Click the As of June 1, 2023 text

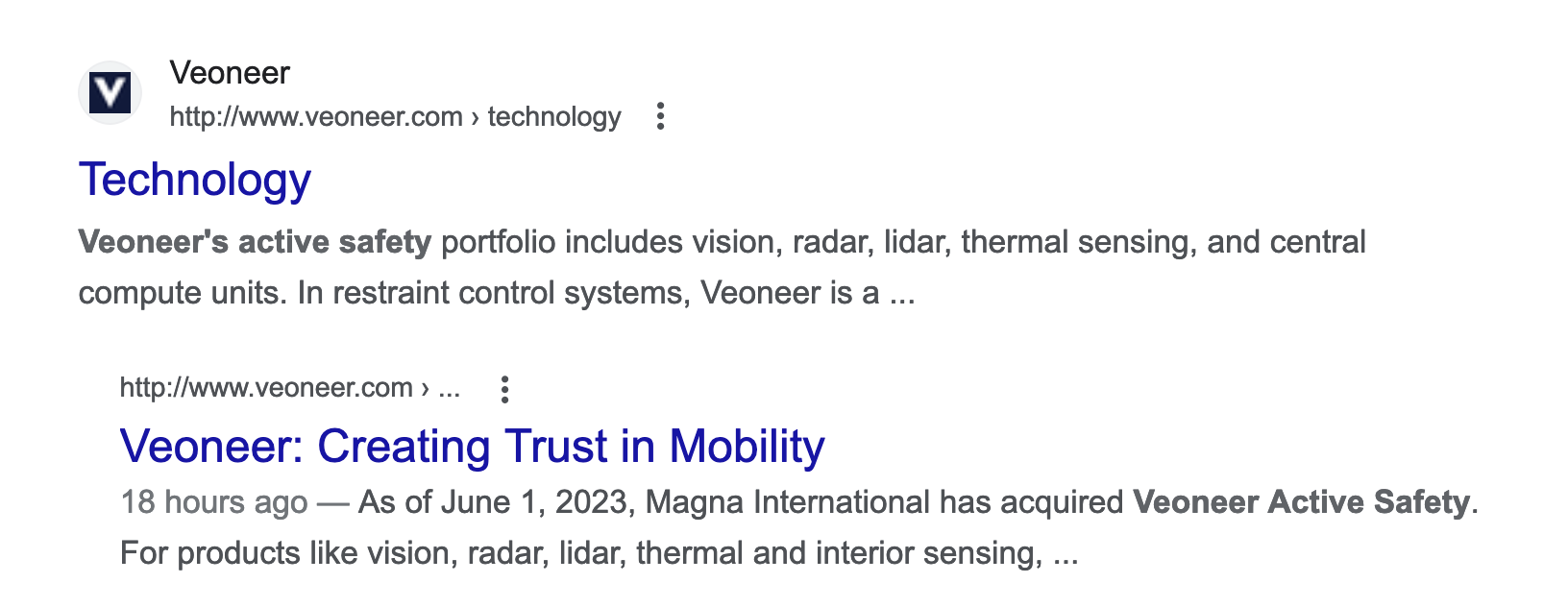(x=496, y=502)
